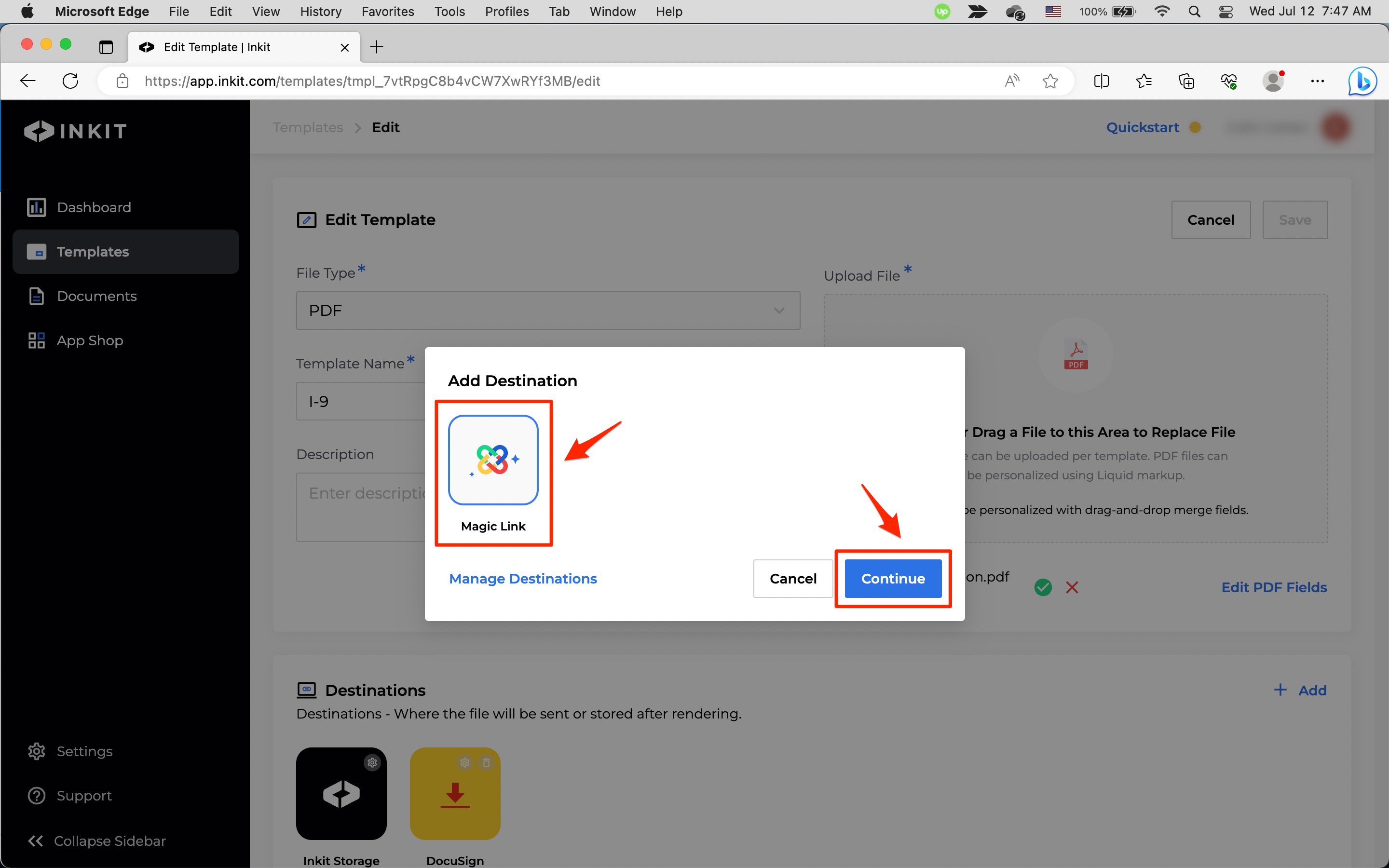Open the Favorites menu in menu bar
This screenshot has width=1389, height=868.
pyautogui.click(x=387, y=12)
